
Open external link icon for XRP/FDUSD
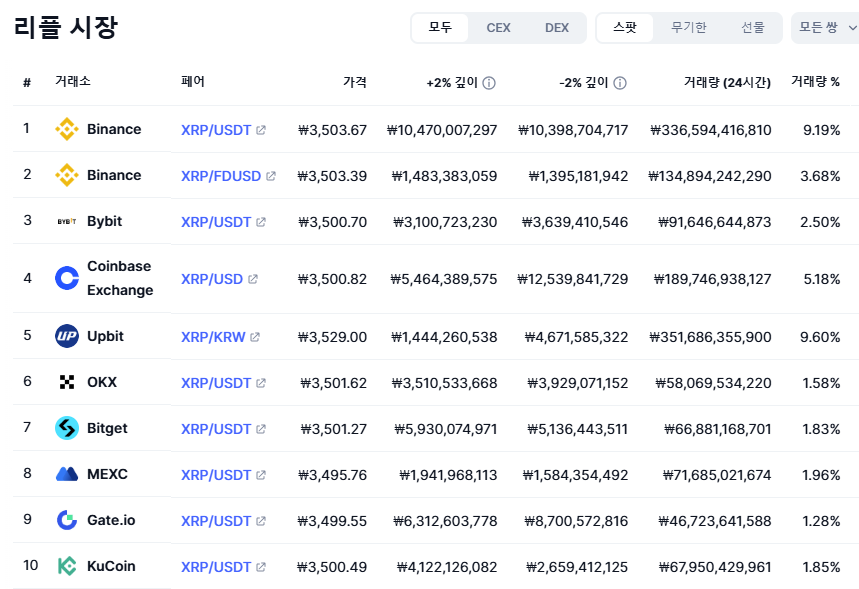coord(271,176)
